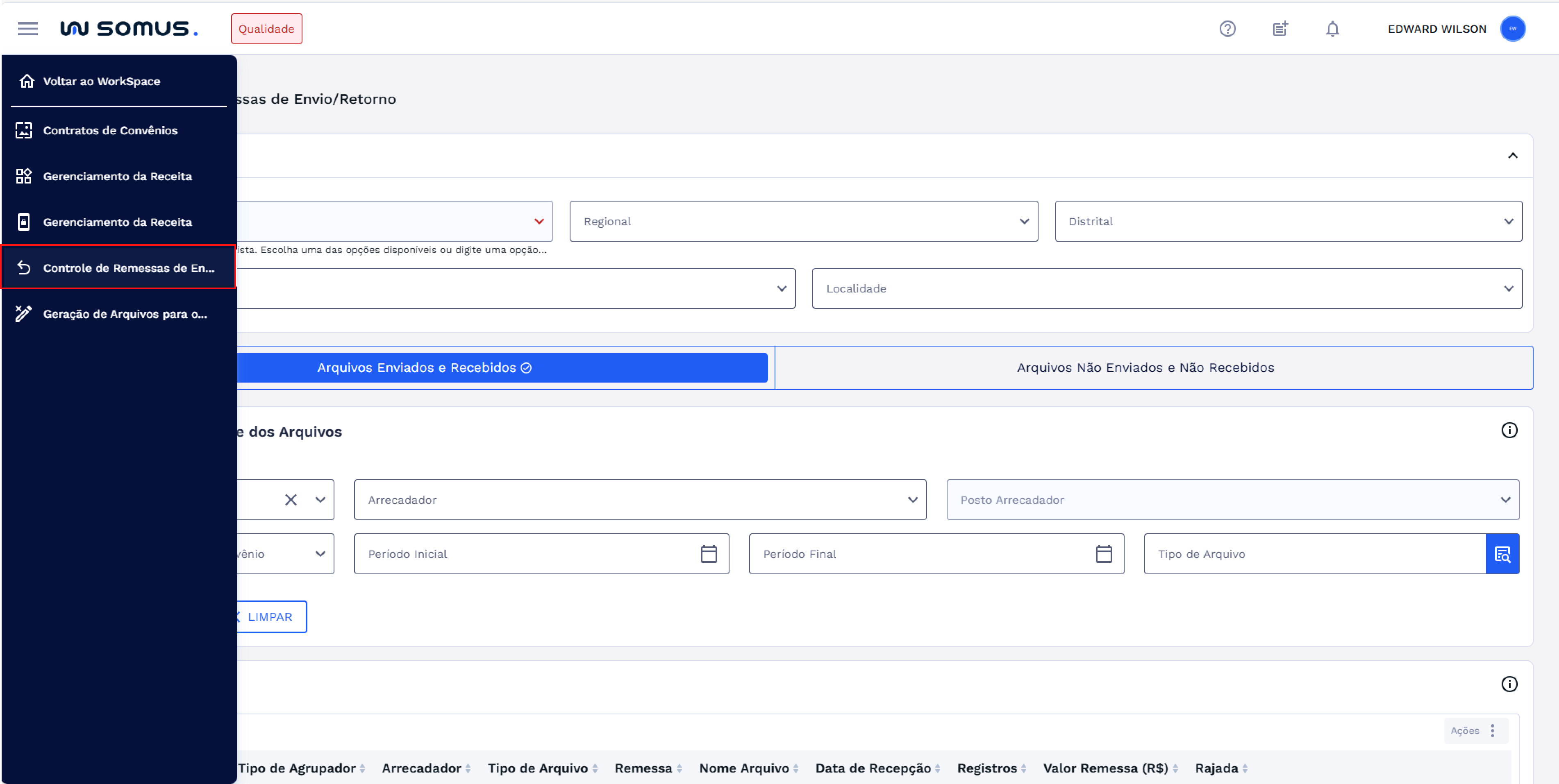
Task: Open Contratos de Convênios from the sidebar
Action: (110, 130)
